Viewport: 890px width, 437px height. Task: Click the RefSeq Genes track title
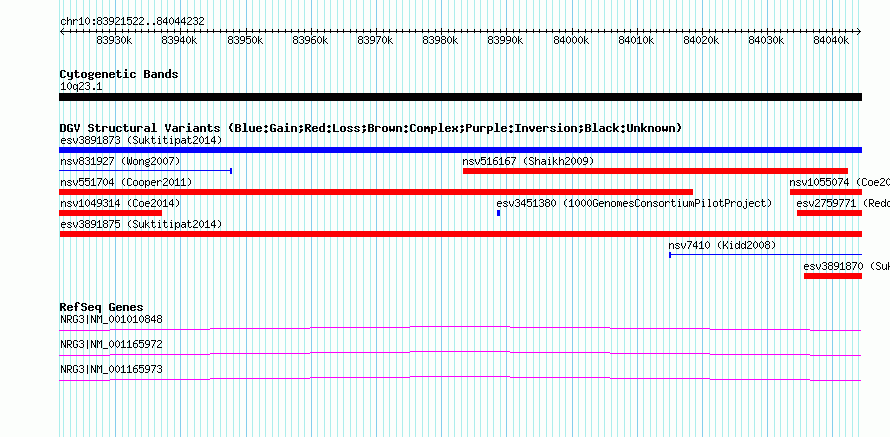(102, 308)
